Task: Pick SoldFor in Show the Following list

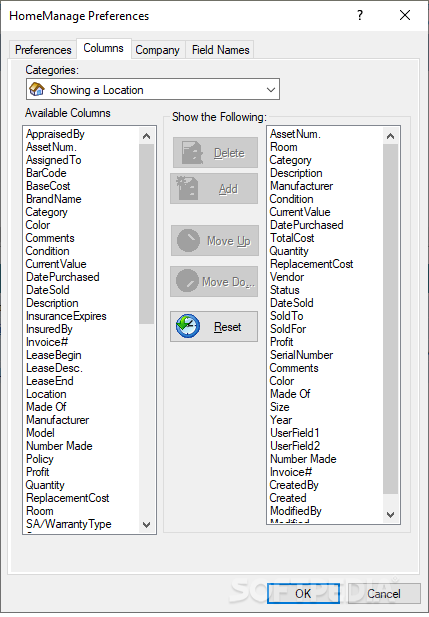Action: click(x=288, y=329)
